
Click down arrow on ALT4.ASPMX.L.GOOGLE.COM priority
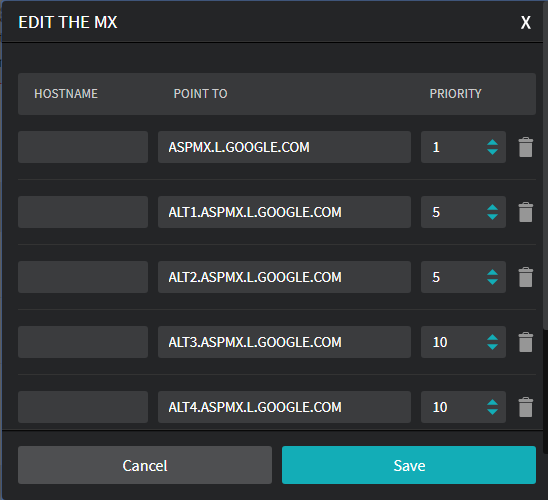(x=492, y=412)
